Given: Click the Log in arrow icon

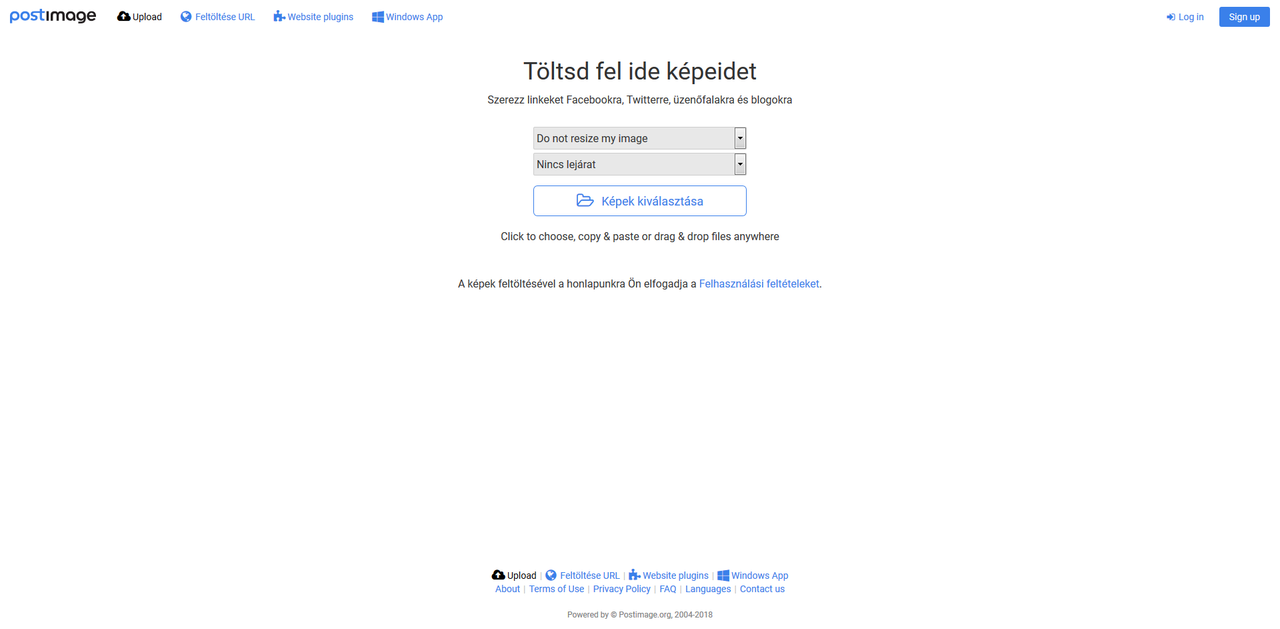Looking at the screenshot, I should pos(1171,17).
